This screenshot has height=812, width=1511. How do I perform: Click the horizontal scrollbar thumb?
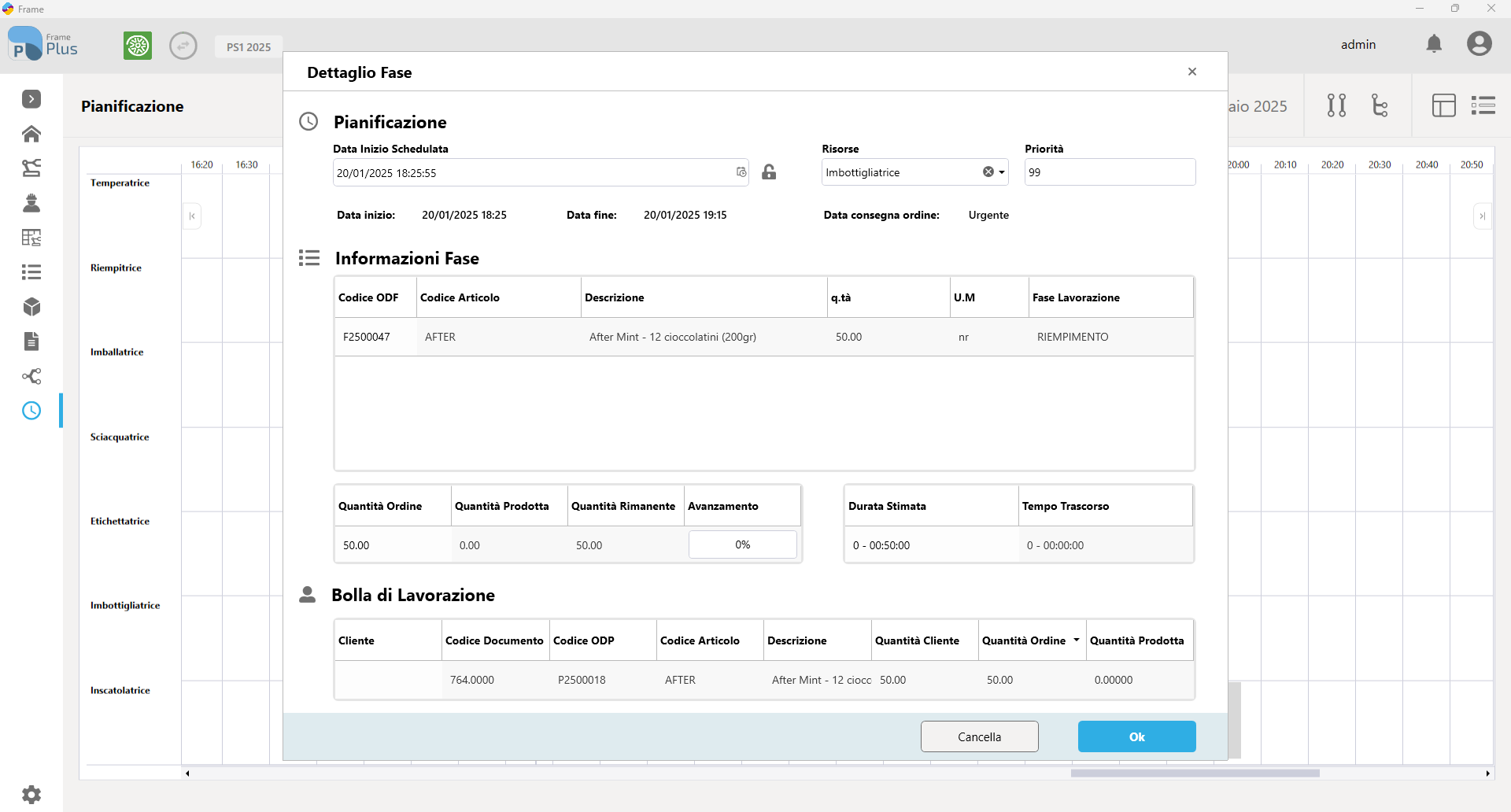tap(1195, 773)
